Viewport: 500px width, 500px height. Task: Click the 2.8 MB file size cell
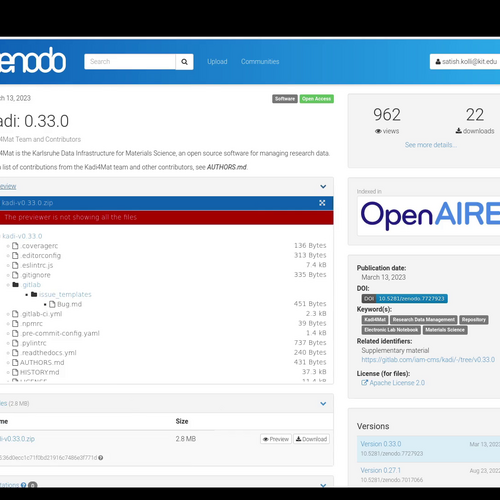[x=186, y=439]
